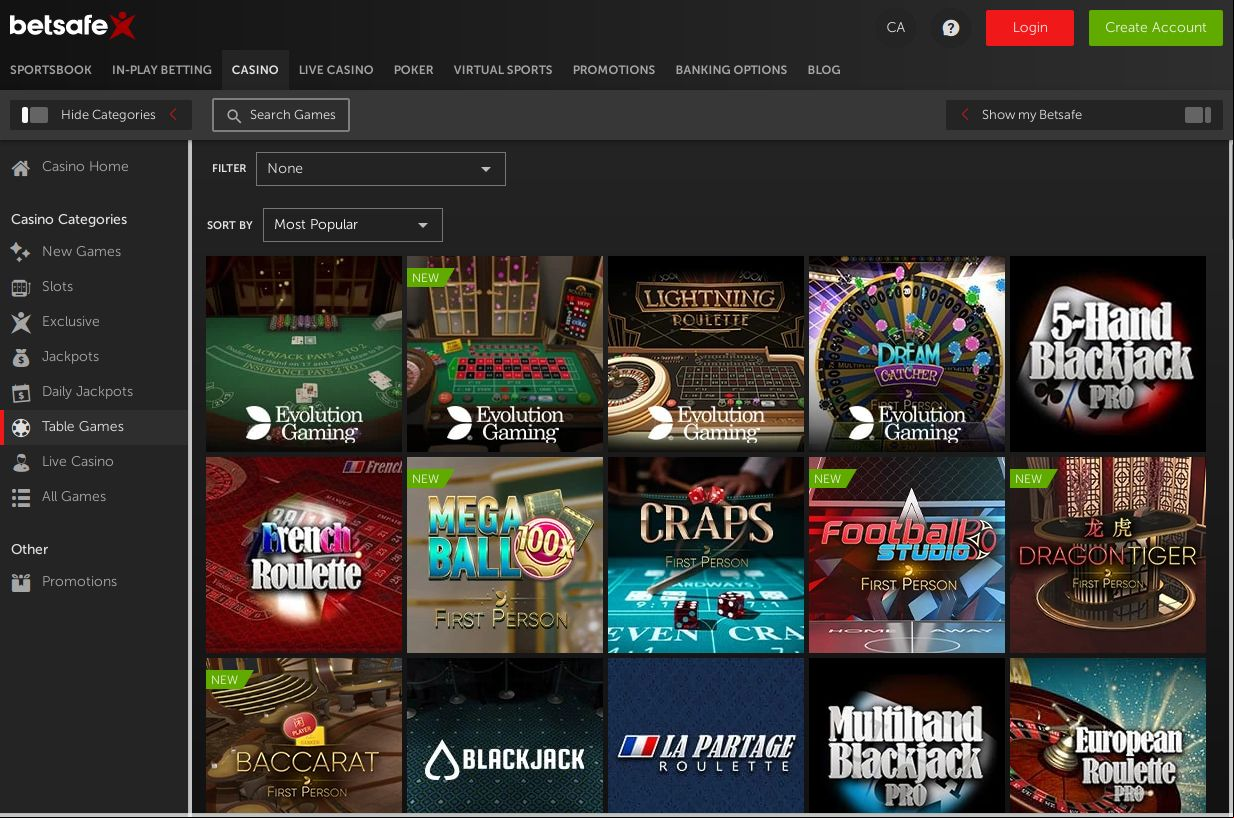Launch the Lightning Roulette game
The image size is (1234, 818).
[x=706, y=354]
